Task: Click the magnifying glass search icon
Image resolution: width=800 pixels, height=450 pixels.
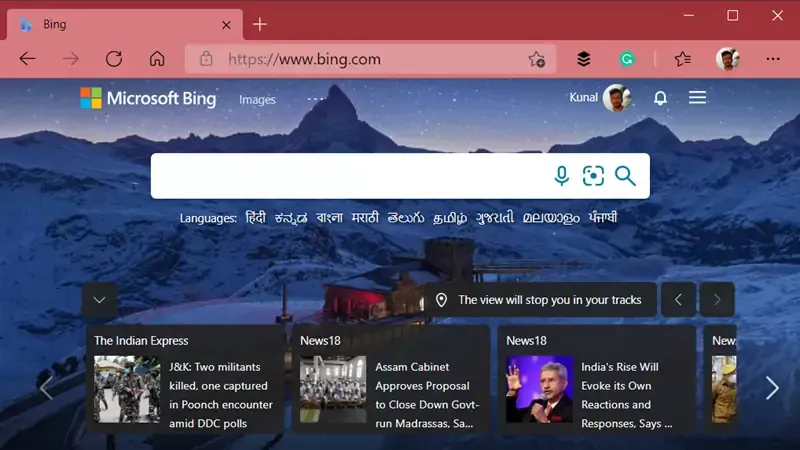Action: pyautogui.click(x=625, y=176)
